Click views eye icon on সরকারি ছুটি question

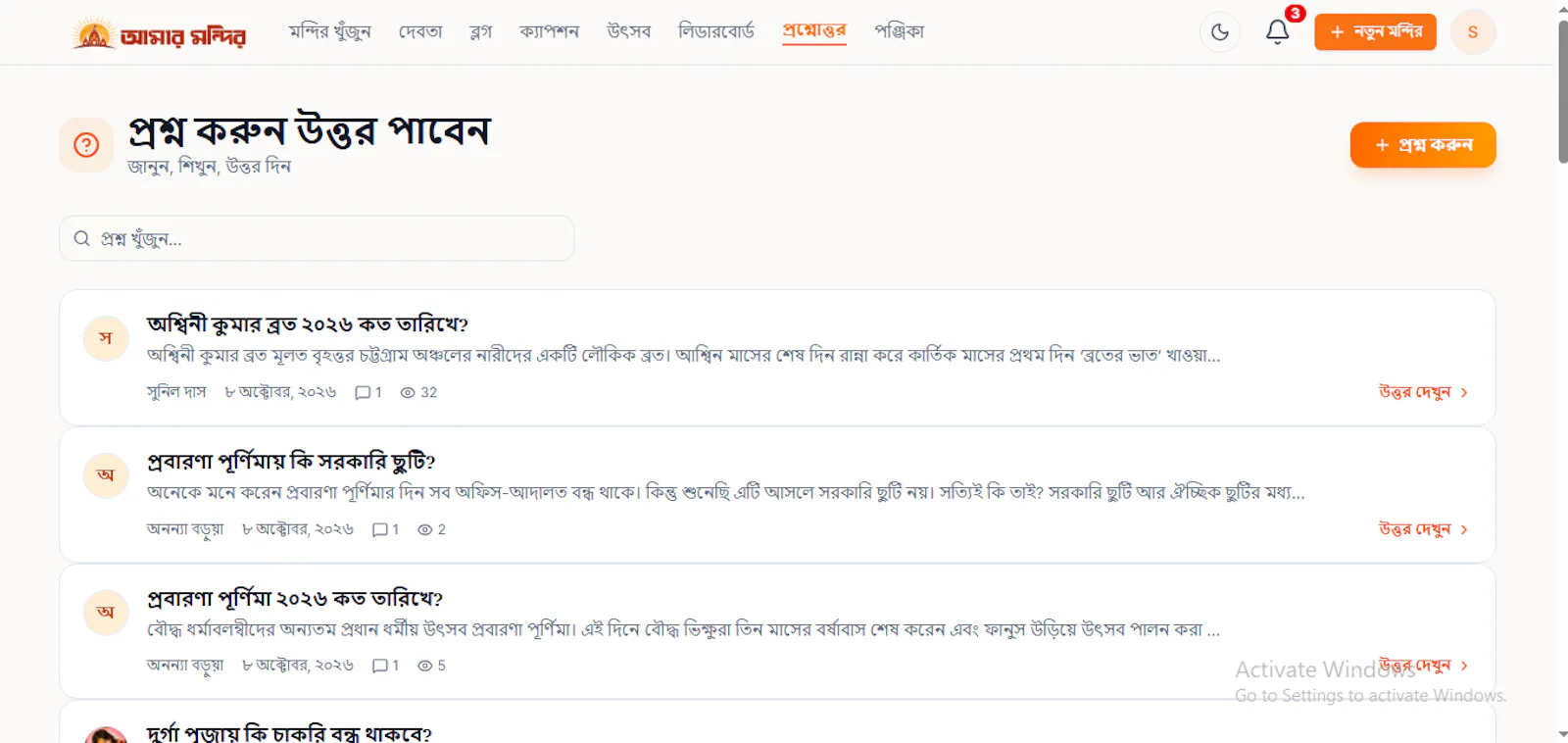coord(425,529)
